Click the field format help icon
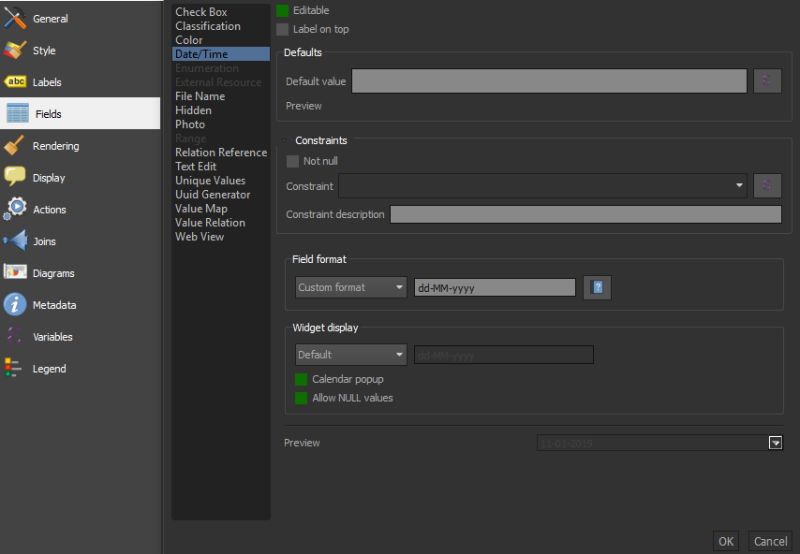Image resolution: width=800 pixels, height=554 pixels. (x=597, y=287)
